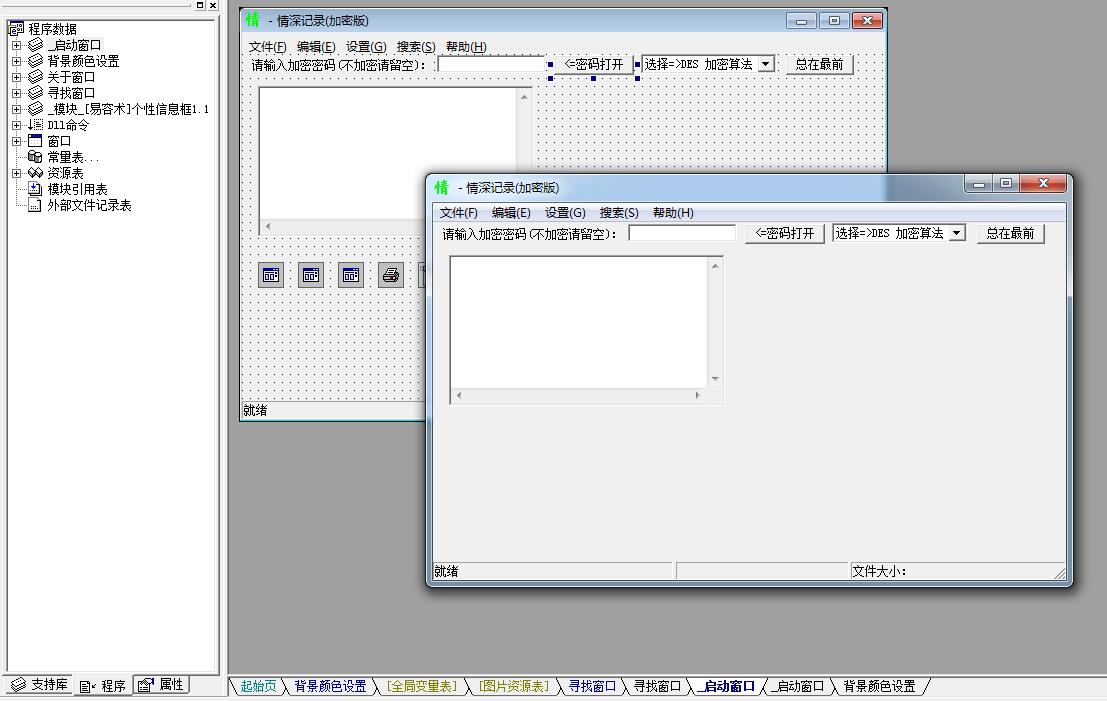Click the printer component icon in designer
The width and height of the screenshot is (1107, 701).
click(391, 275)
